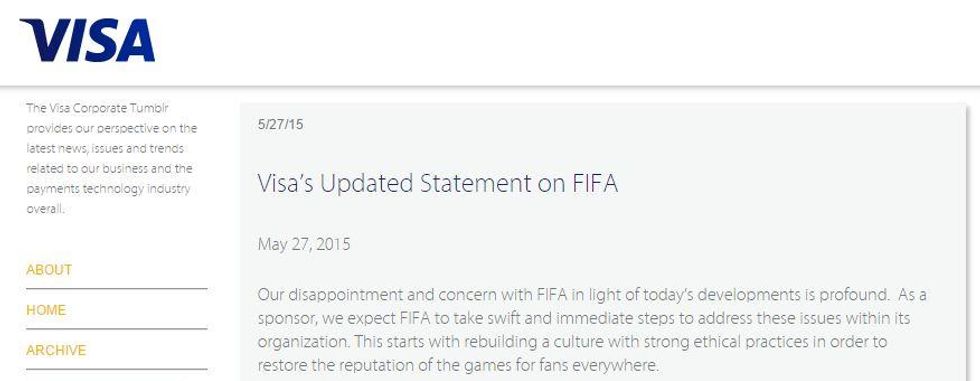The height and width of the screenshot is (381, 980).
Task: Click "latest news, issues and trends" sidebar line
Action: 105,149
